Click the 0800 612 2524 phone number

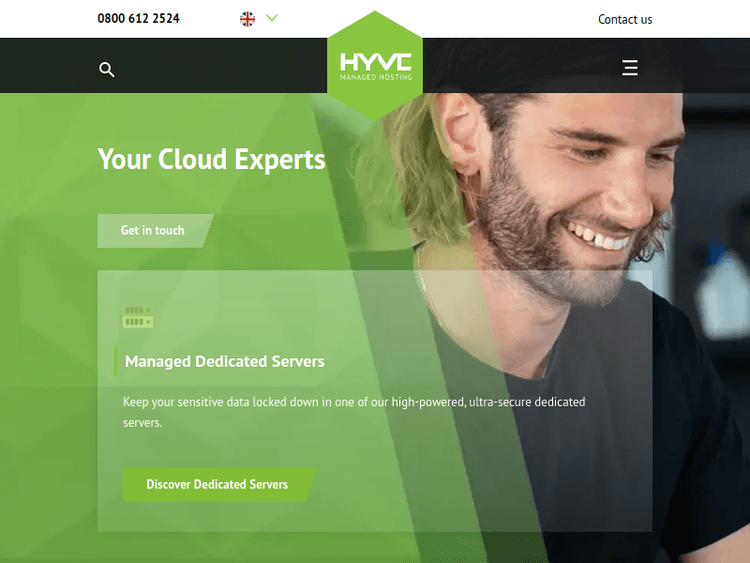[x=138, y=18]
